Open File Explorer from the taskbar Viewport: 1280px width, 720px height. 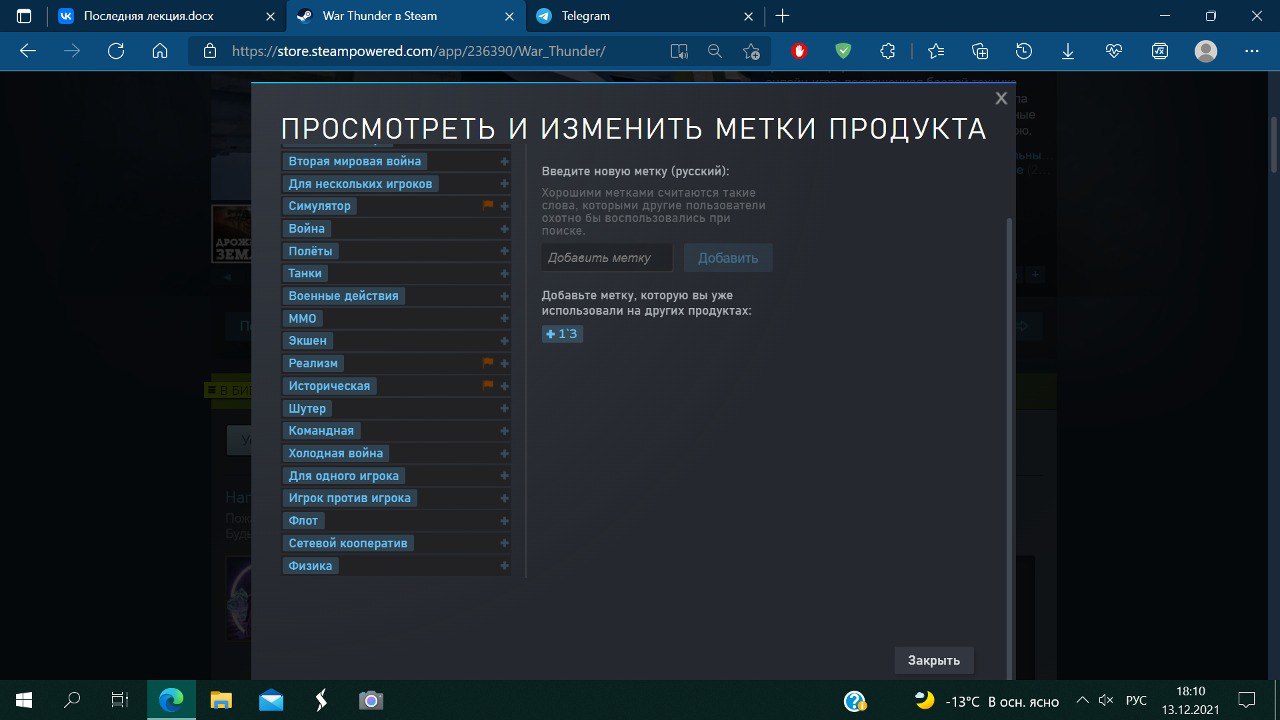coord(220,700)
